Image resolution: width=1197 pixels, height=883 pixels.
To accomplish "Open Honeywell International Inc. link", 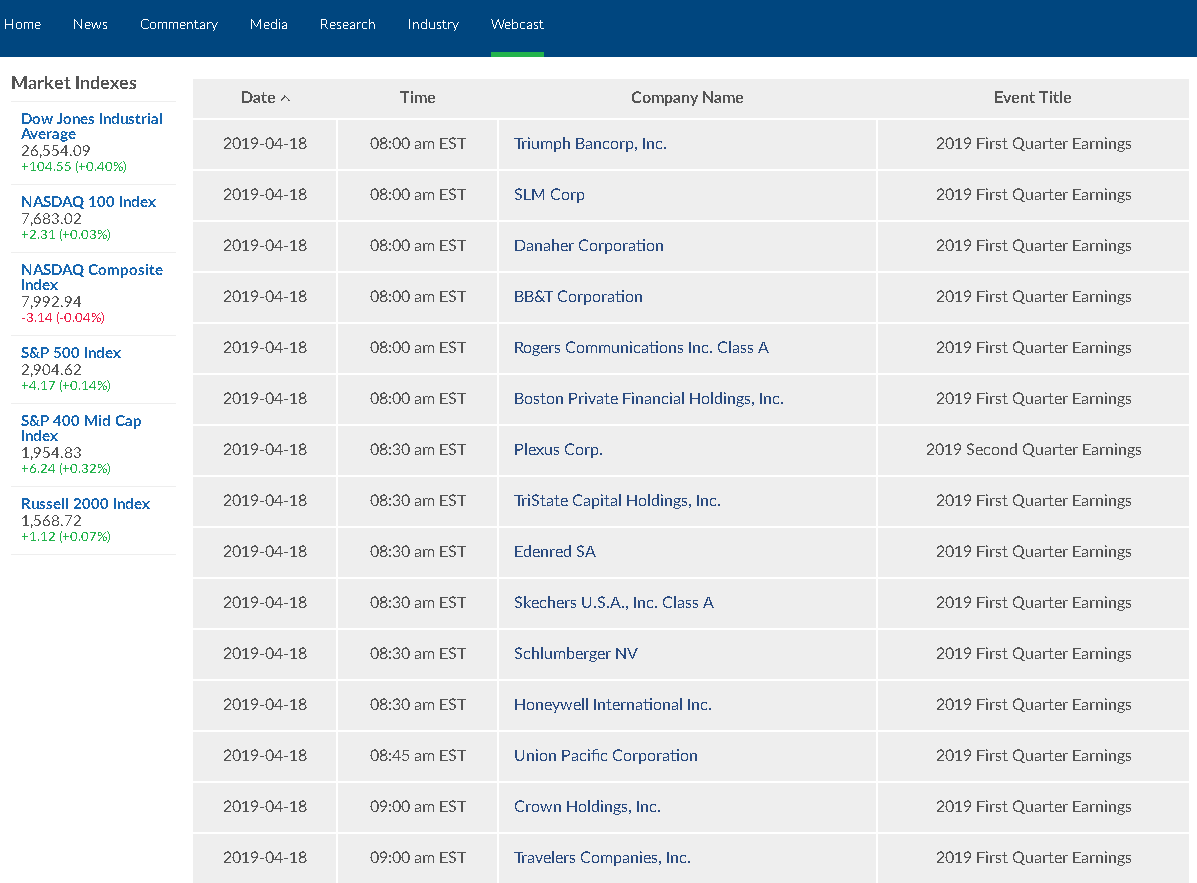I will (613, 704).
